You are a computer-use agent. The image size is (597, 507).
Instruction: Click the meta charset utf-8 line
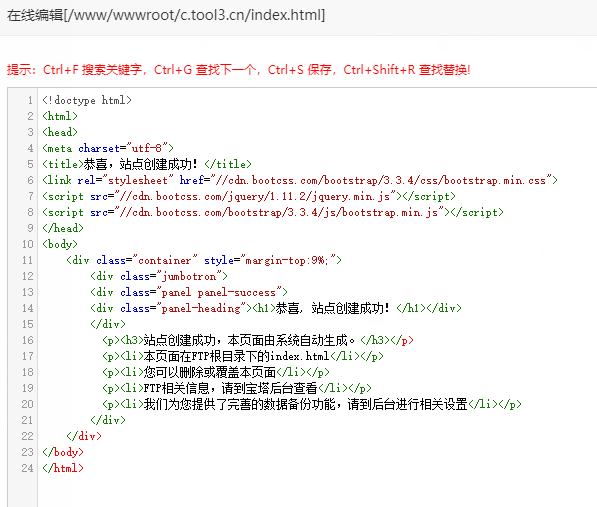click(108, 148)
